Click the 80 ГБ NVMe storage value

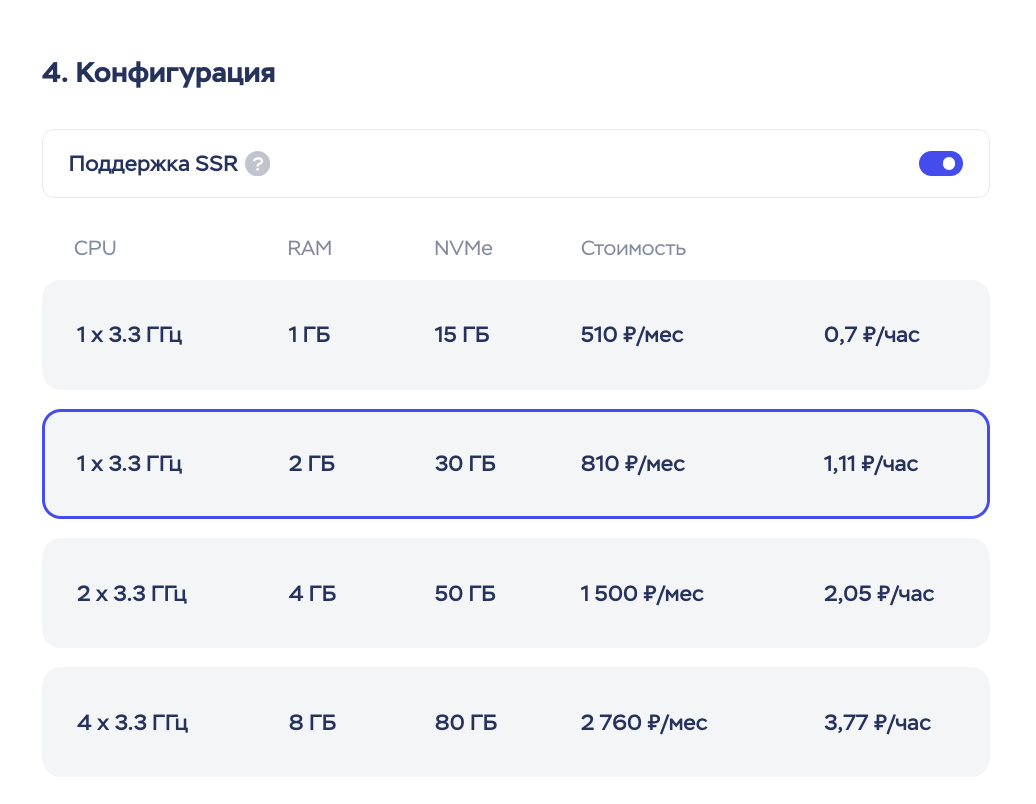[465, 722]
